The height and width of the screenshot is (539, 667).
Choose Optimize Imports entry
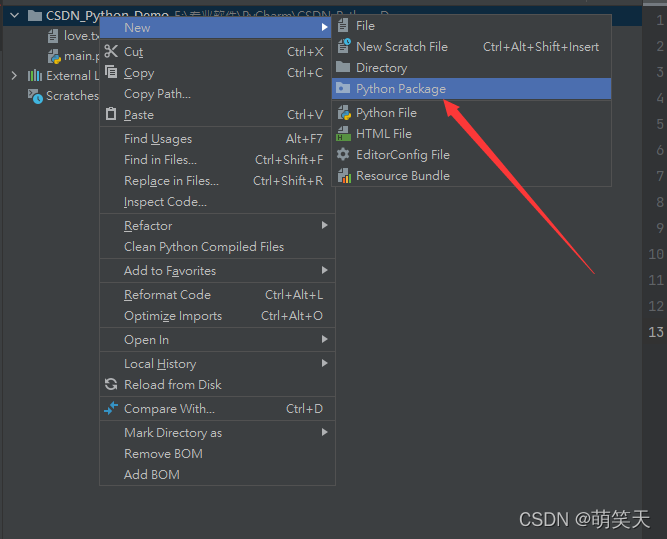pyautogui.click(x=217, y=316)
